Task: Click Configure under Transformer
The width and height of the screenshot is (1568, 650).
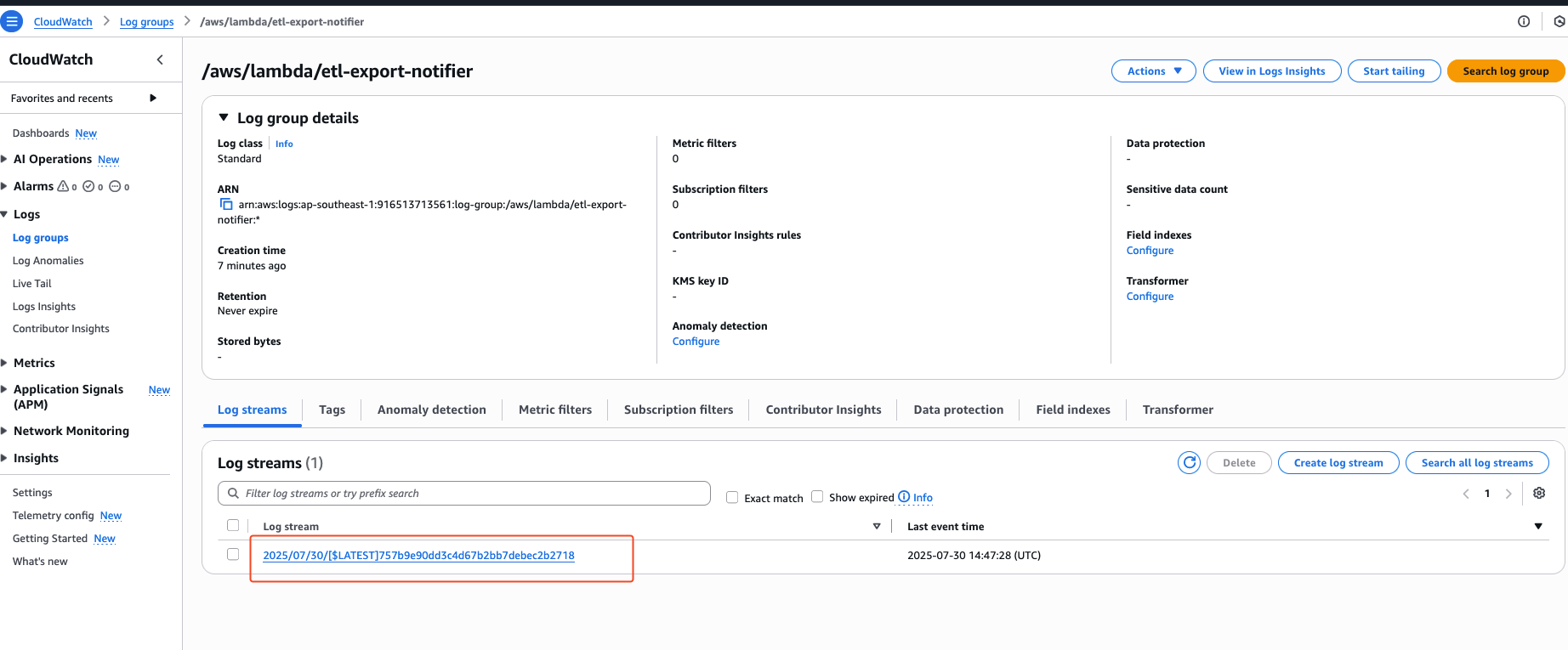Action: 1150,297
